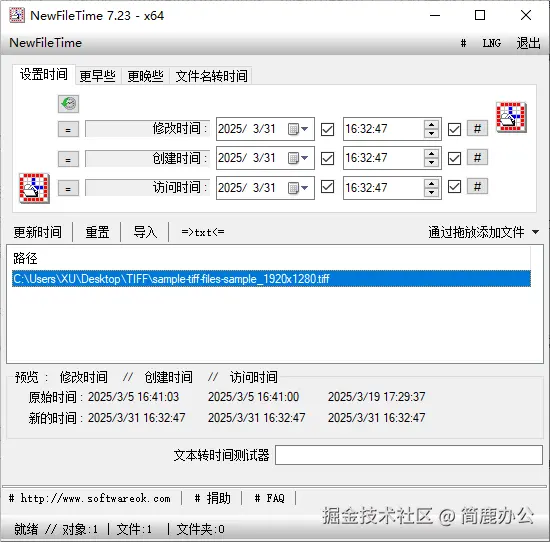The width and height of the screenshot is (550, 542).
Task: Switch to the 更晚些 tab
Action: pos(146,76)
